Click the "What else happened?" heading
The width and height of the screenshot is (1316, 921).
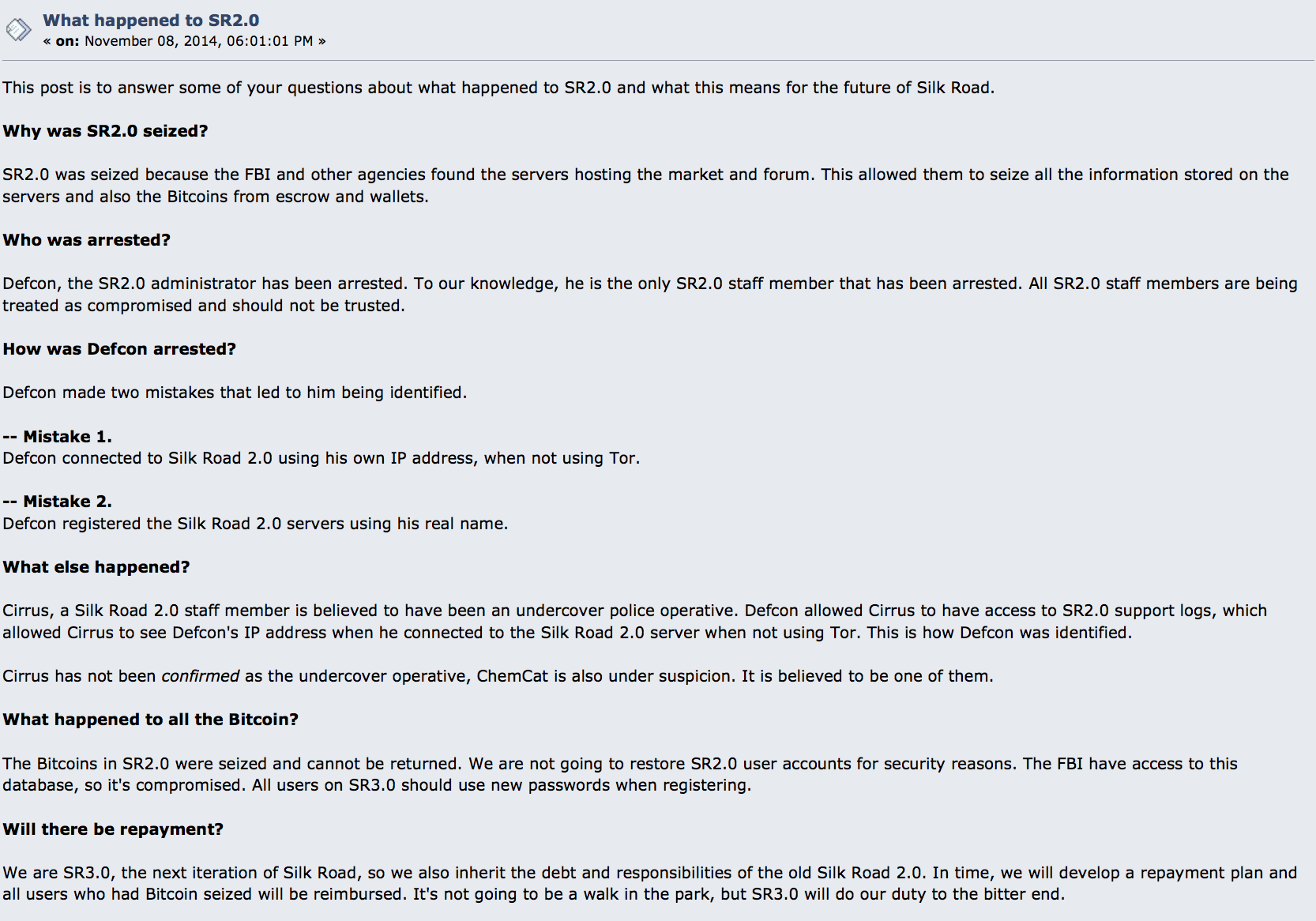(x=96, y=567)
